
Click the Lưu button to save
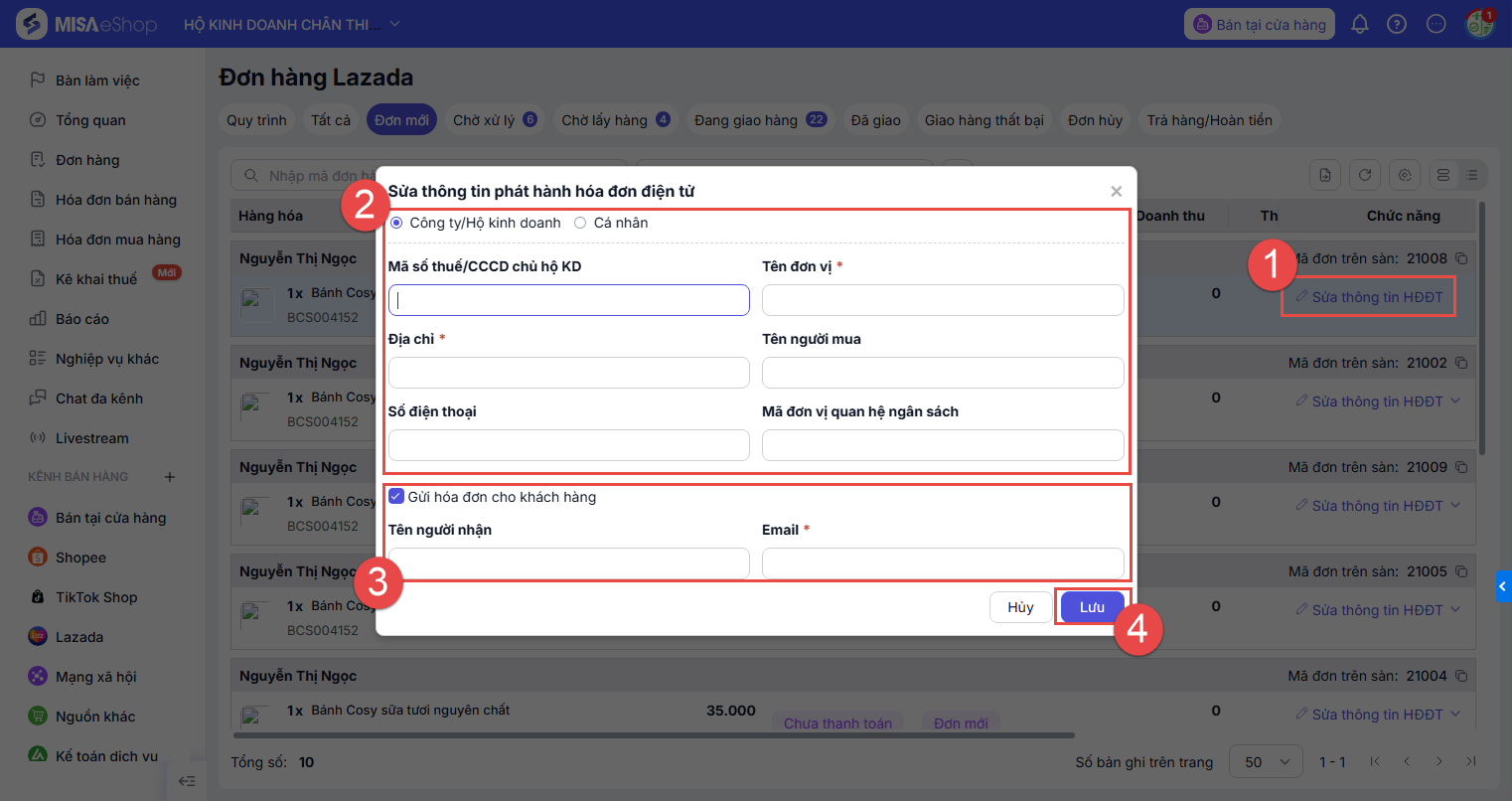1092,607
